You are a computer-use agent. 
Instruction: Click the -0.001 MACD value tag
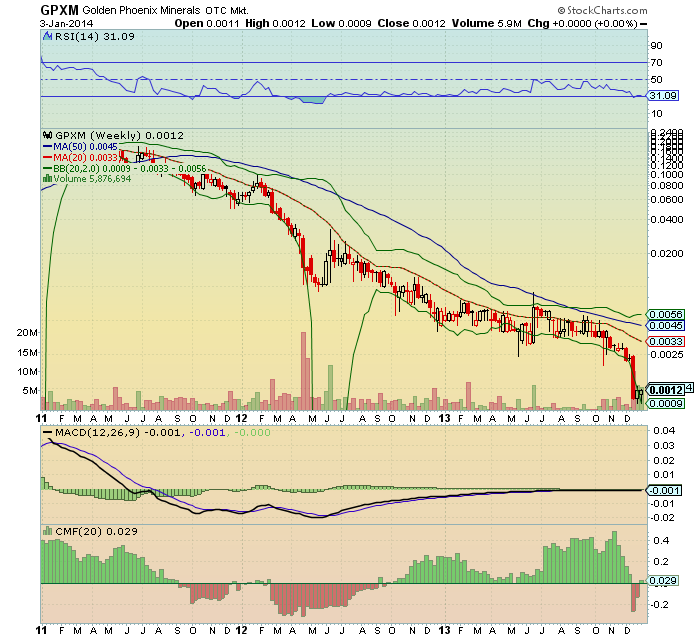[x=664, y=491]
